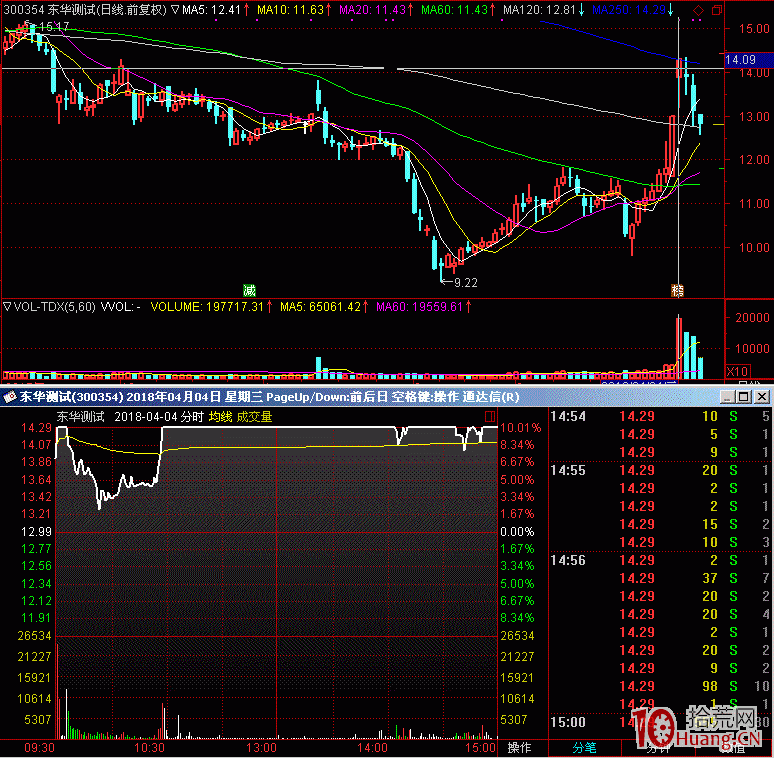Select the tick row with volume 15
The height and width of the screenshot is (758, 774).
pos(660,524)
